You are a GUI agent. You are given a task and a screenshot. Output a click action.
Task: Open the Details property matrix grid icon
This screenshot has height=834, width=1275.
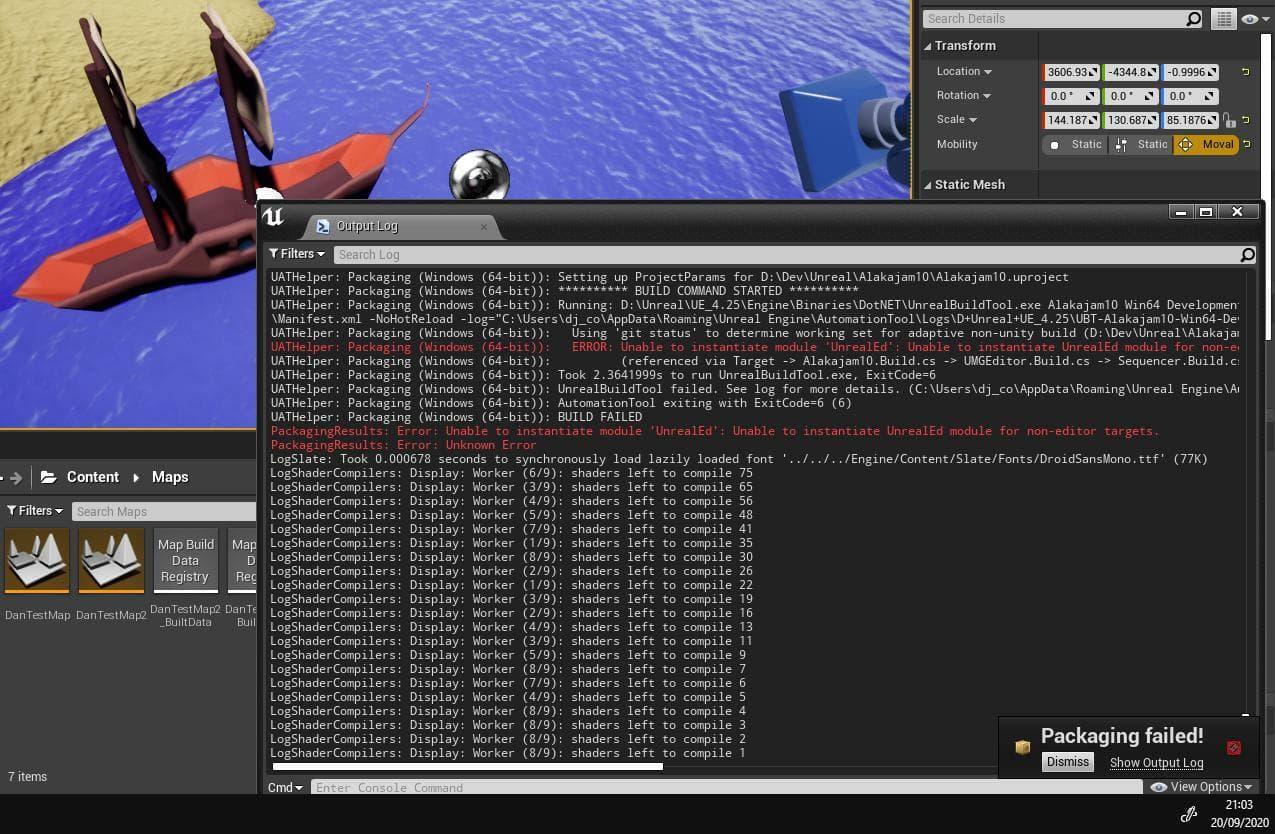[1222, 19]
